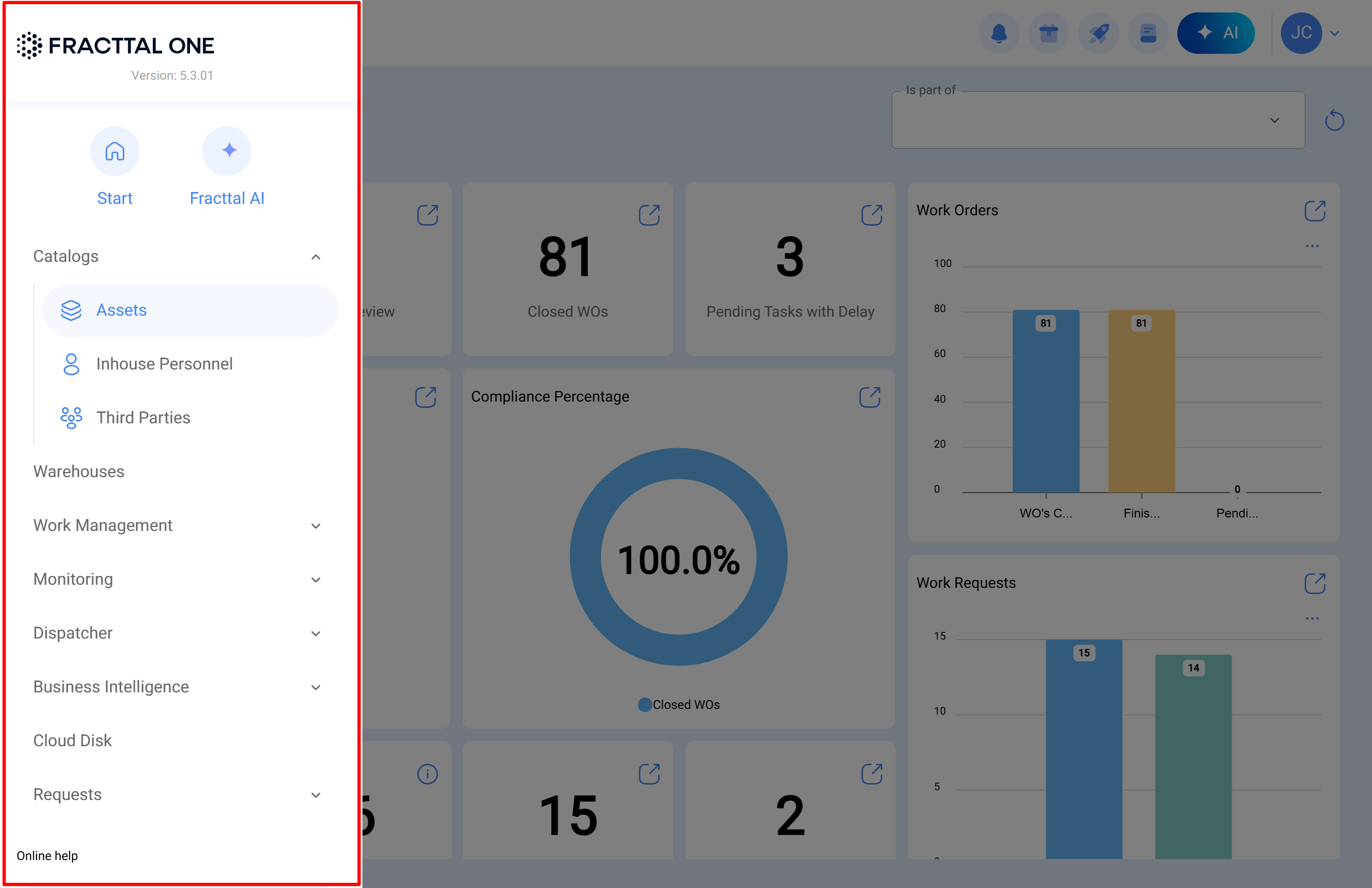
Task: Open Inhouse Personnel catalog item
Action: 164,364
